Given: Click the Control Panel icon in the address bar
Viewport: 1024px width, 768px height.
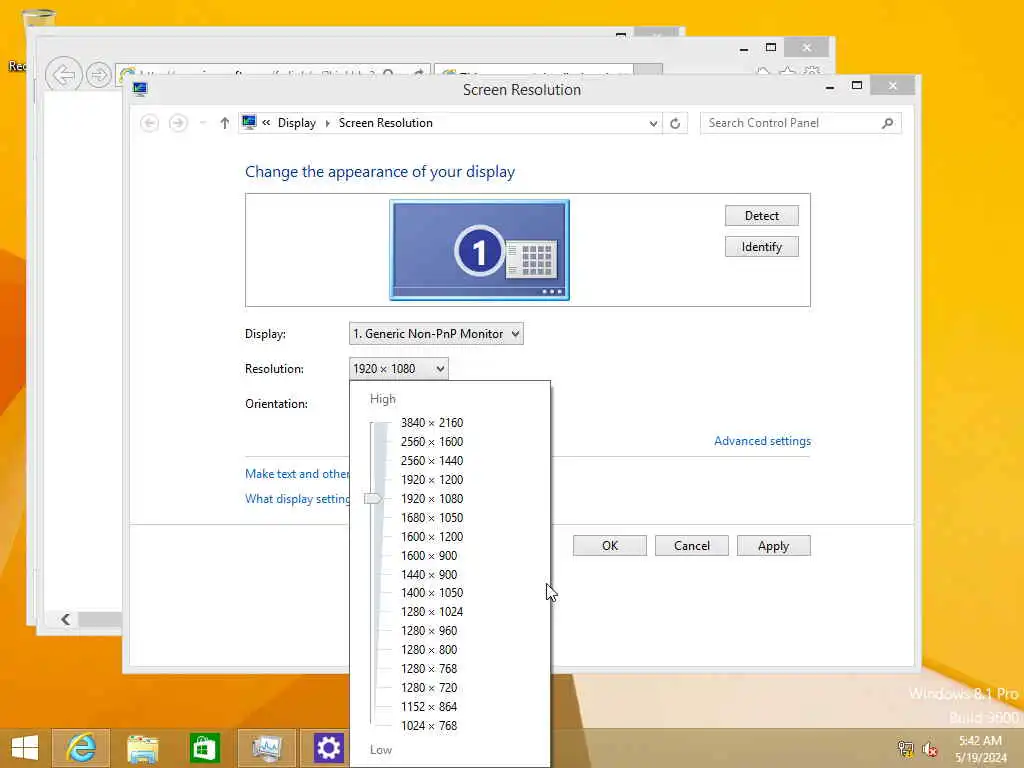Looking at the screenshot, I should coord(249,122).
